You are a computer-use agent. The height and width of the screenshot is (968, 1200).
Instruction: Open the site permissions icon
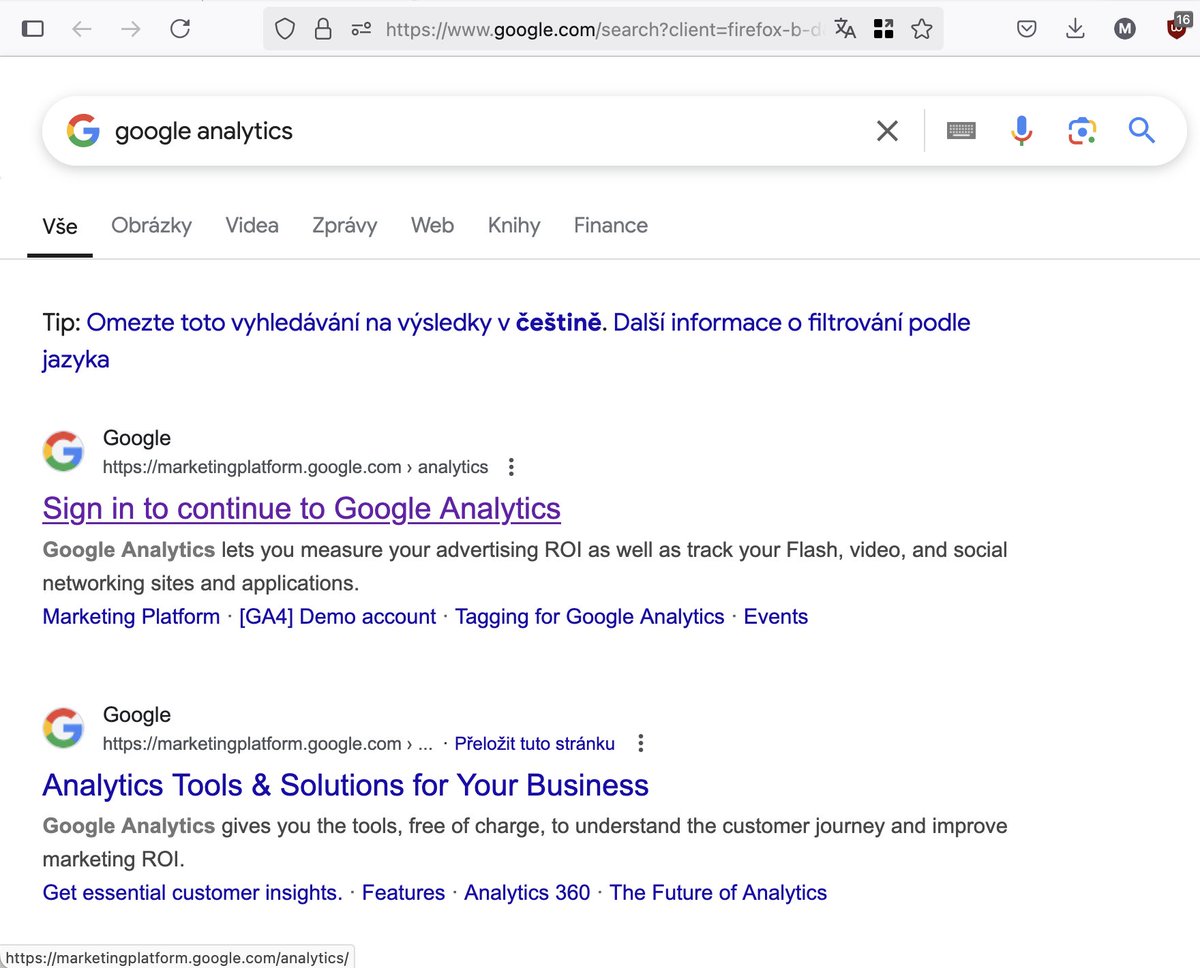361,29
